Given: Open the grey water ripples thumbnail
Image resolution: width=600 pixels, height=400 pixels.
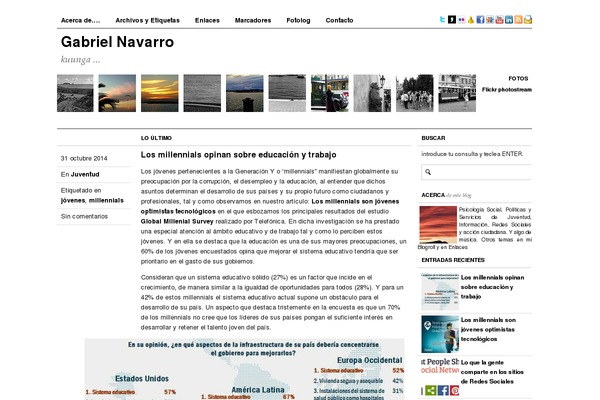Looking at the screenshot, I should (202, 93).
